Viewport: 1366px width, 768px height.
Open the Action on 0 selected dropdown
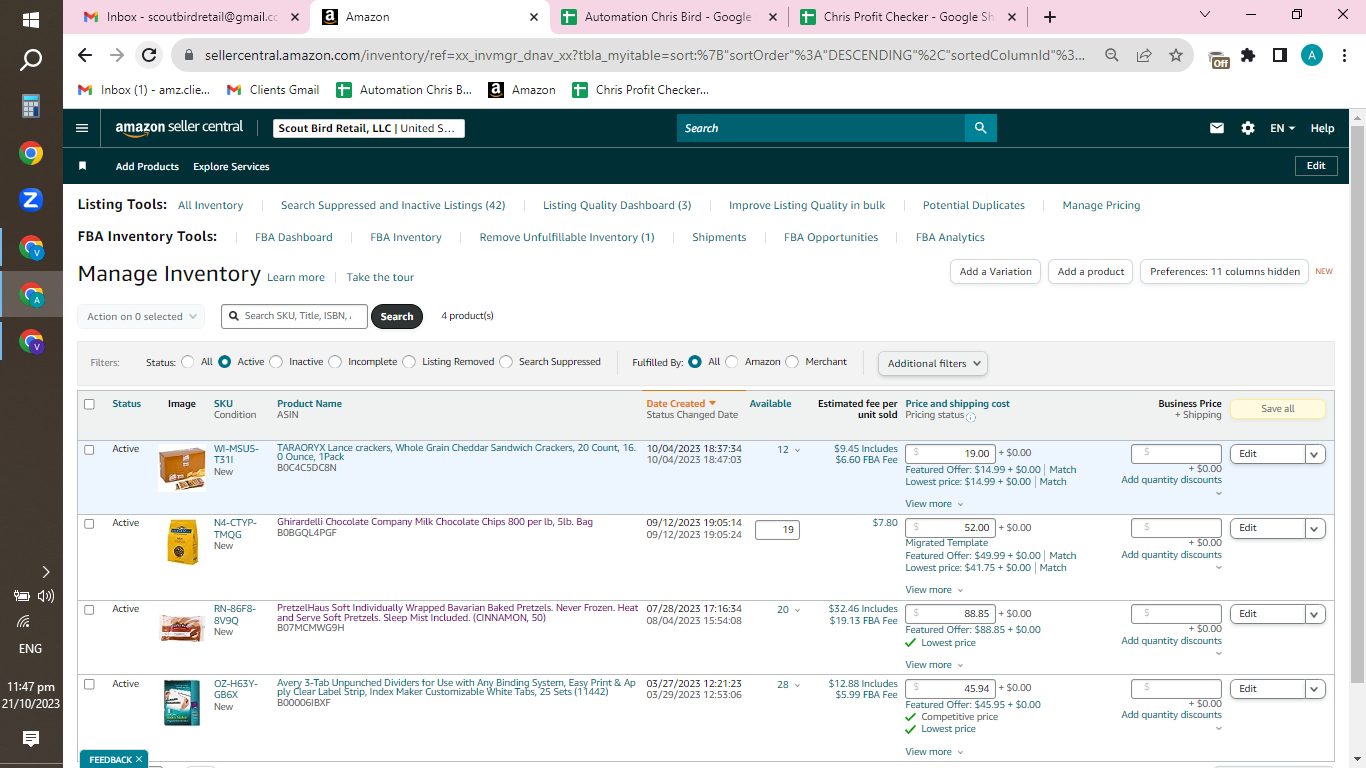tap(141, 316)
